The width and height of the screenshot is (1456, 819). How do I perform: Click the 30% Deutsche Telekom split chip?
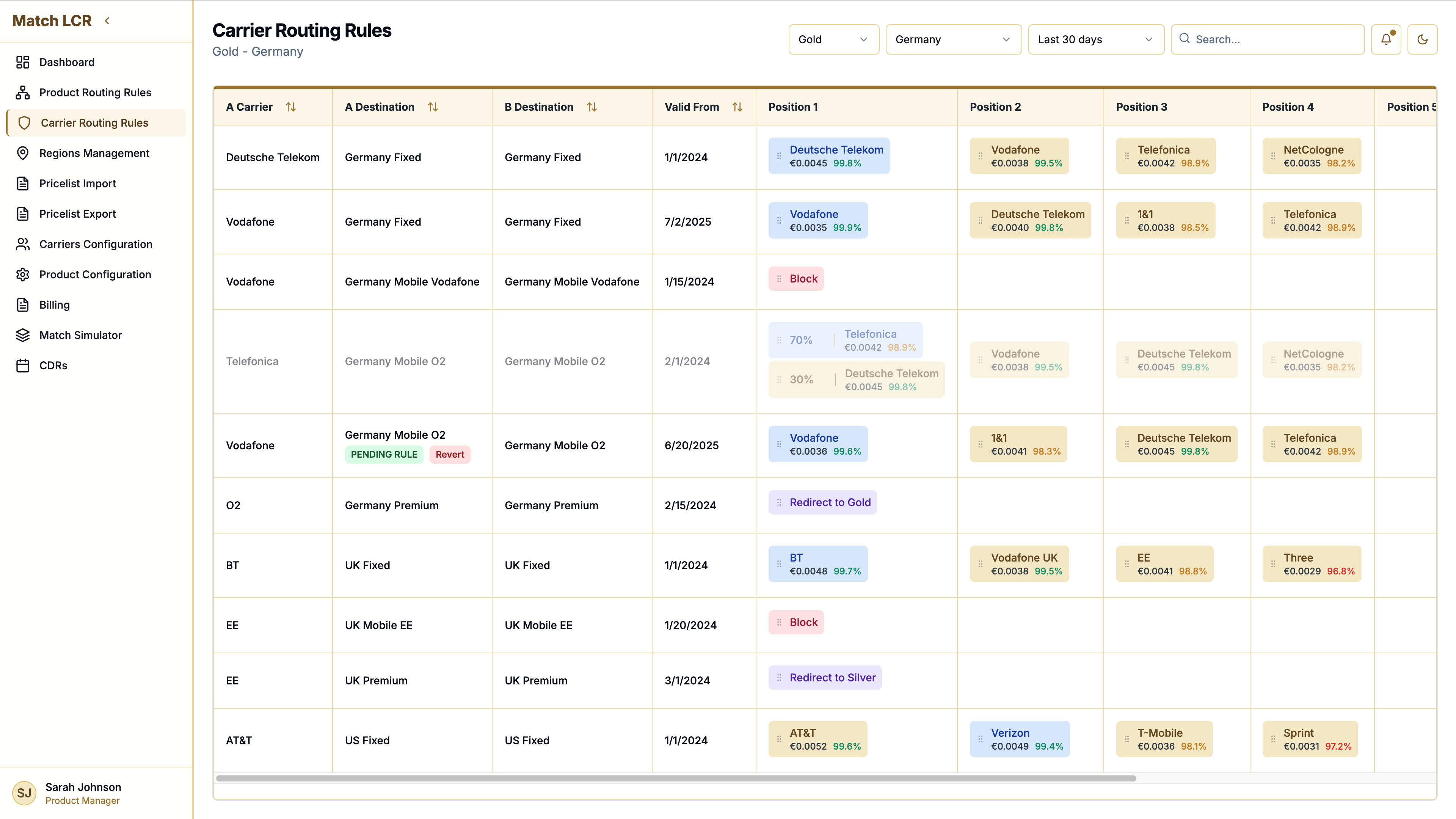click(856, 380)
